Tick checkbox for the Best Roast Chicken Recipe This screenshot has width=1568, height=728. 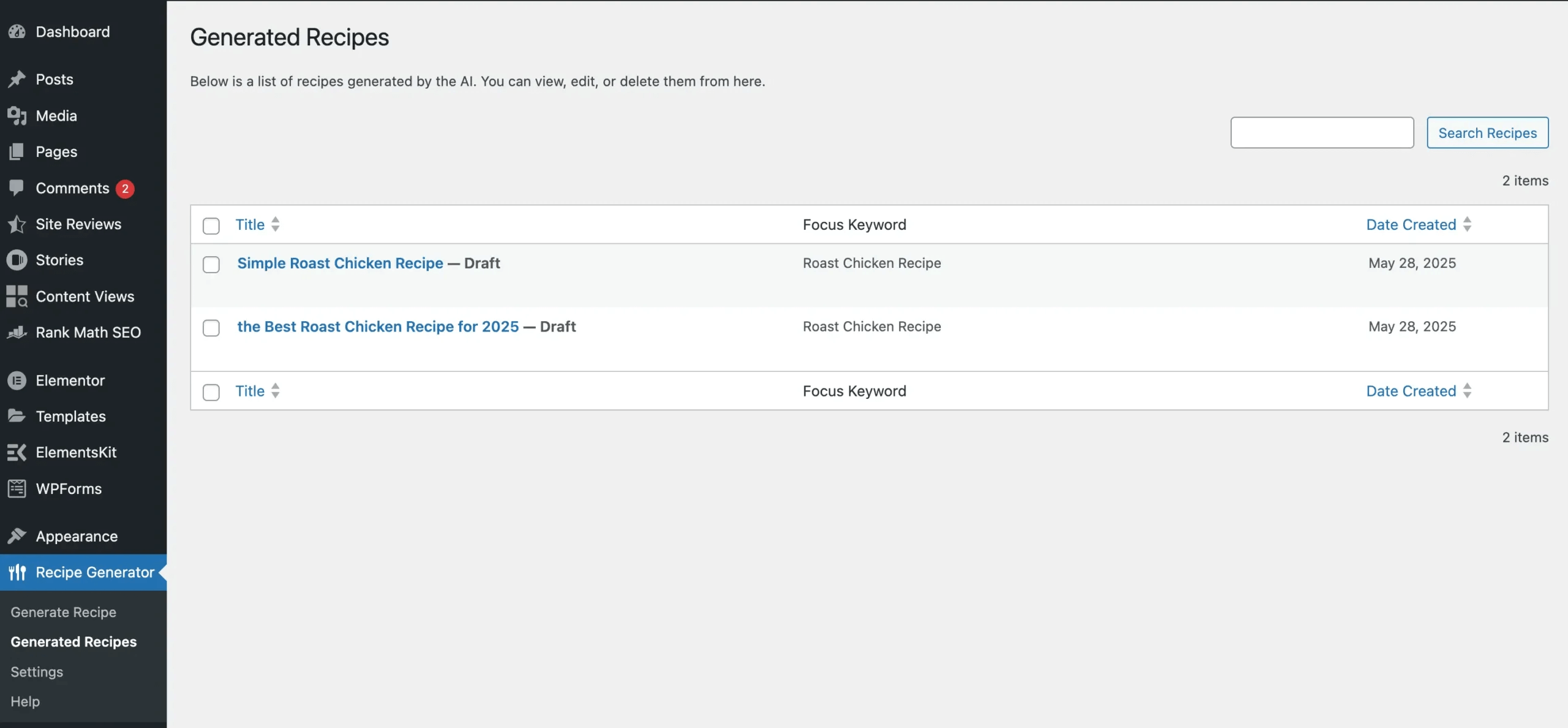point(211,328)
